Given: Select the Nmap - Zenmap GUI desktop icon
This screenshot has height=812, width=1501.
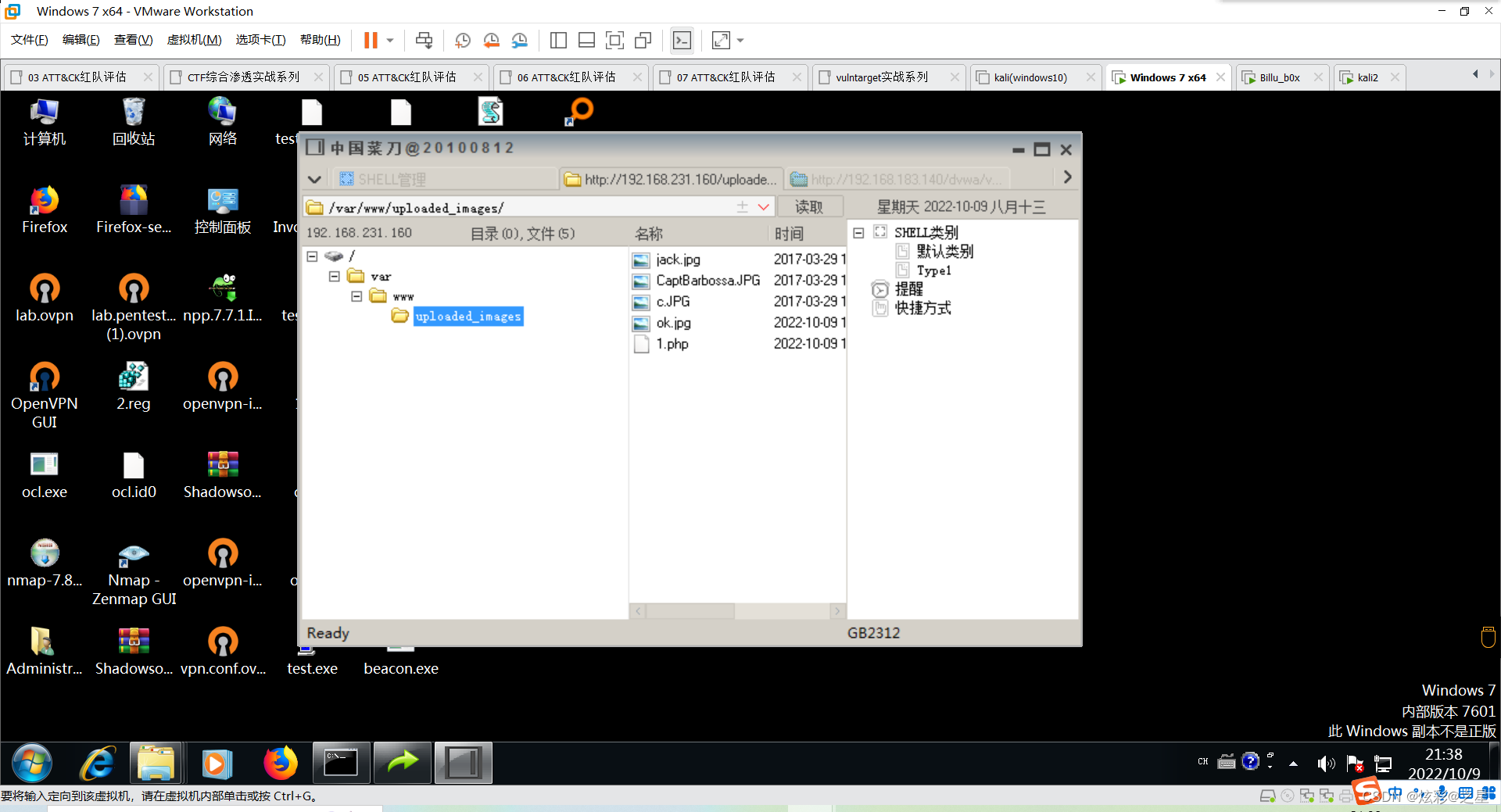Looking at the screenshot, I should [134, 571].
